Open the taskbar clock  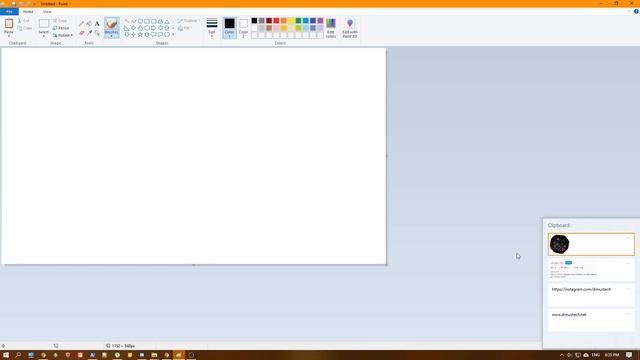click(612, 355)
